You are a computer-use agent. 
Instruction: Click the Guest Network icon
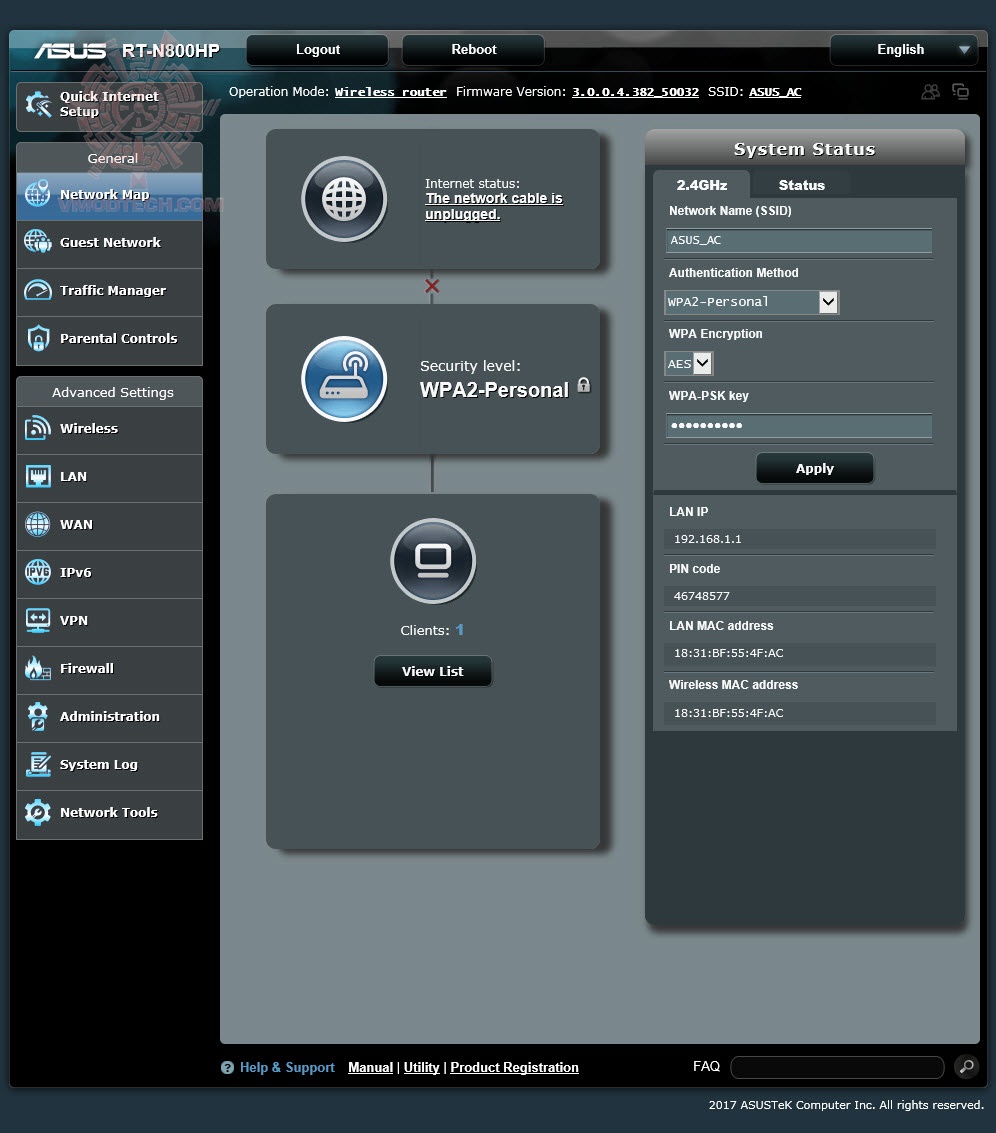[38, 241]
